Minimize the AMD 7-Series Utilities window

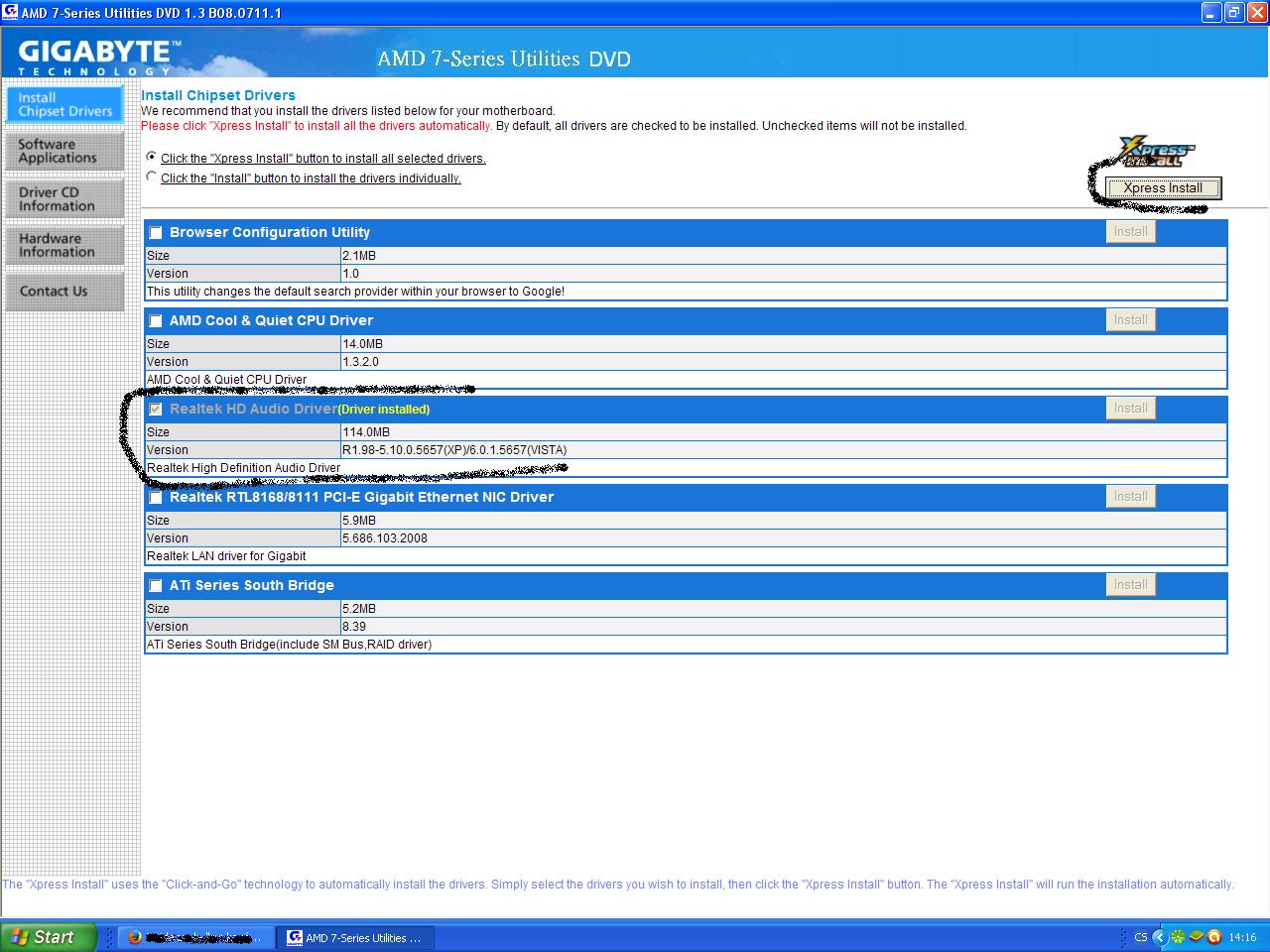(1211, 12)
